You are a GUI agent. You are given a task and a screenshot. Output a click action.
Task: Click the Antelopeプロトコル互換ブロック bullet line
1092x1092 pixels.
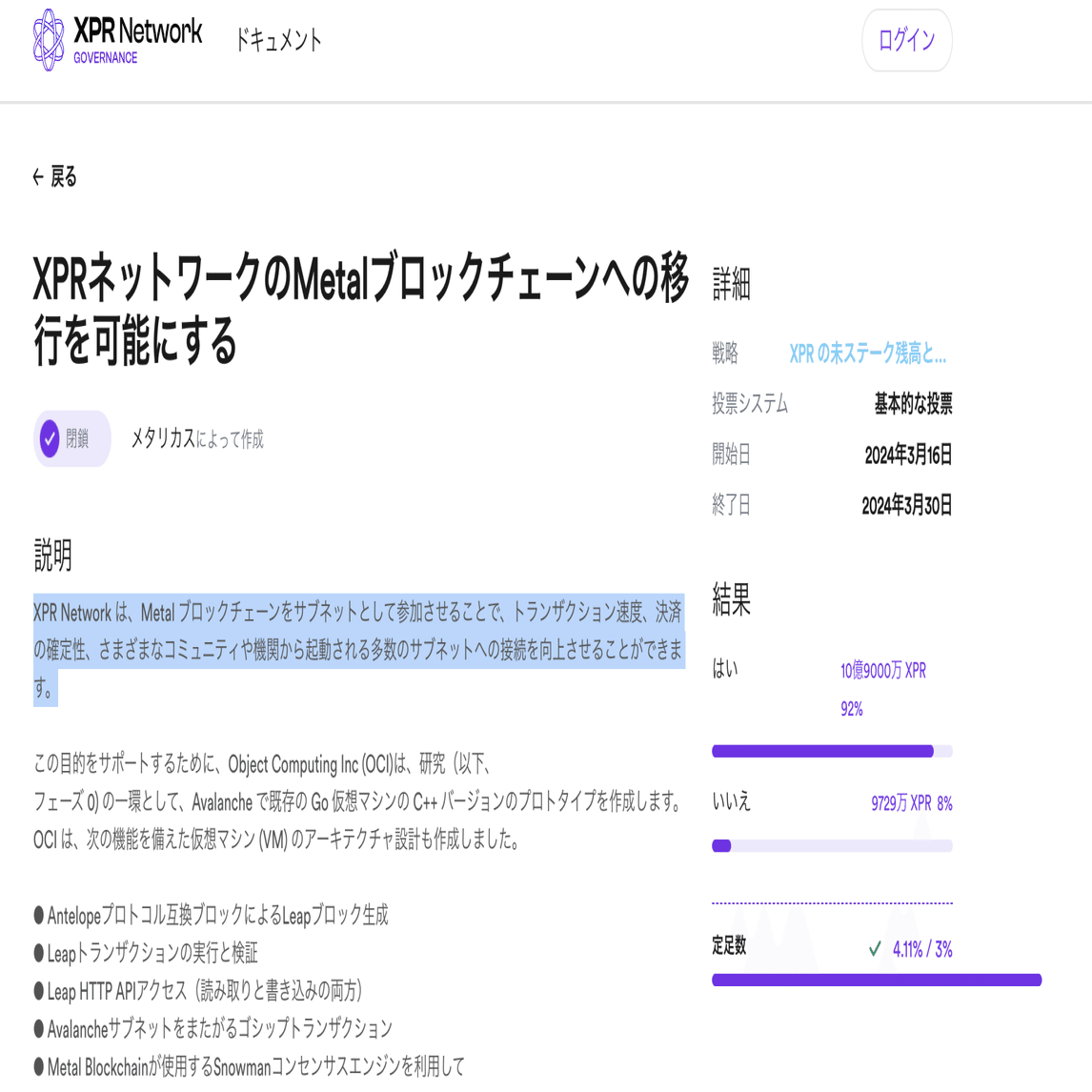211,915
